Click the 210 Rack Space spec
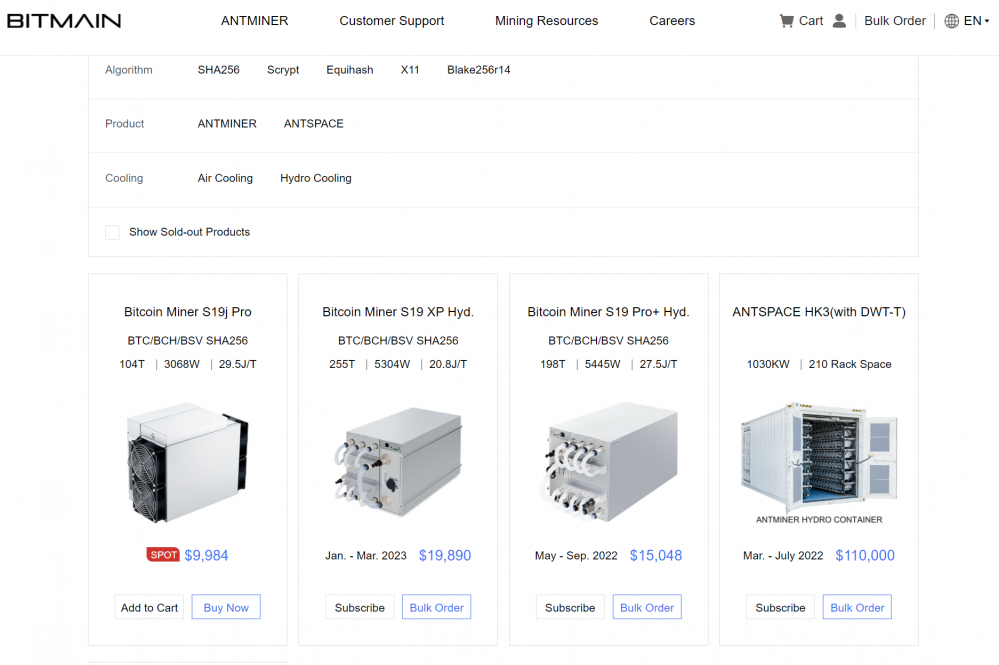The image size is (999, 665). click(x=850, y=364)
